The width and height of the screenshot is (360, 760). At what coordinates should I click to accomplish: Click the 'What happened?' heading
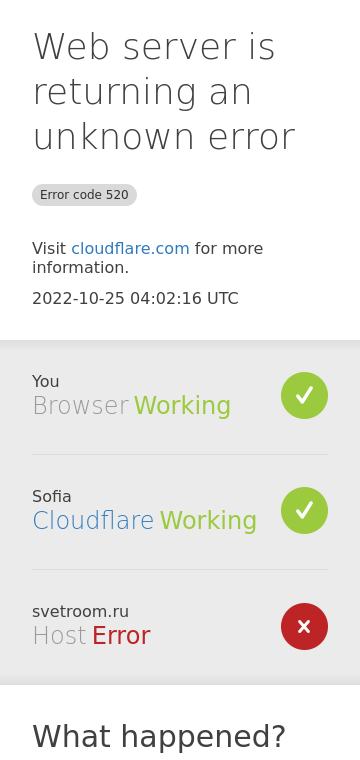click(x=159, y=737)
